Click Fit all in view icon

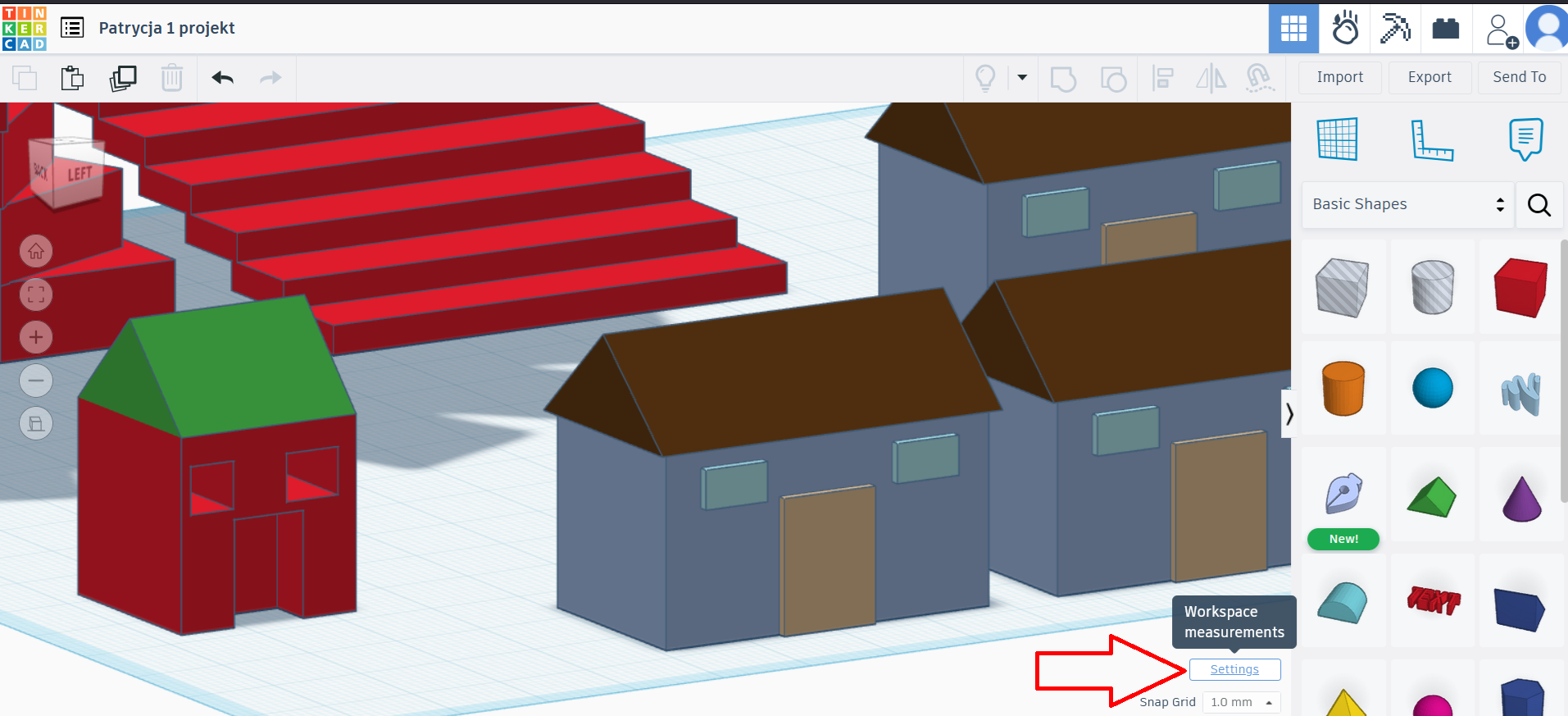[x=36, y=294]
